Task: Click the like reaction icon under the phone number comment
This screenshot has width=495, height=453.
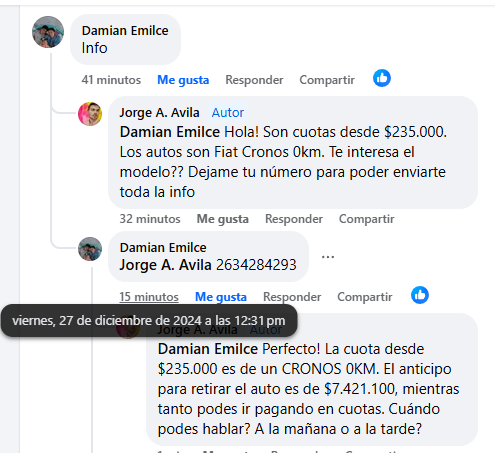Action: [x=420, y=295]
